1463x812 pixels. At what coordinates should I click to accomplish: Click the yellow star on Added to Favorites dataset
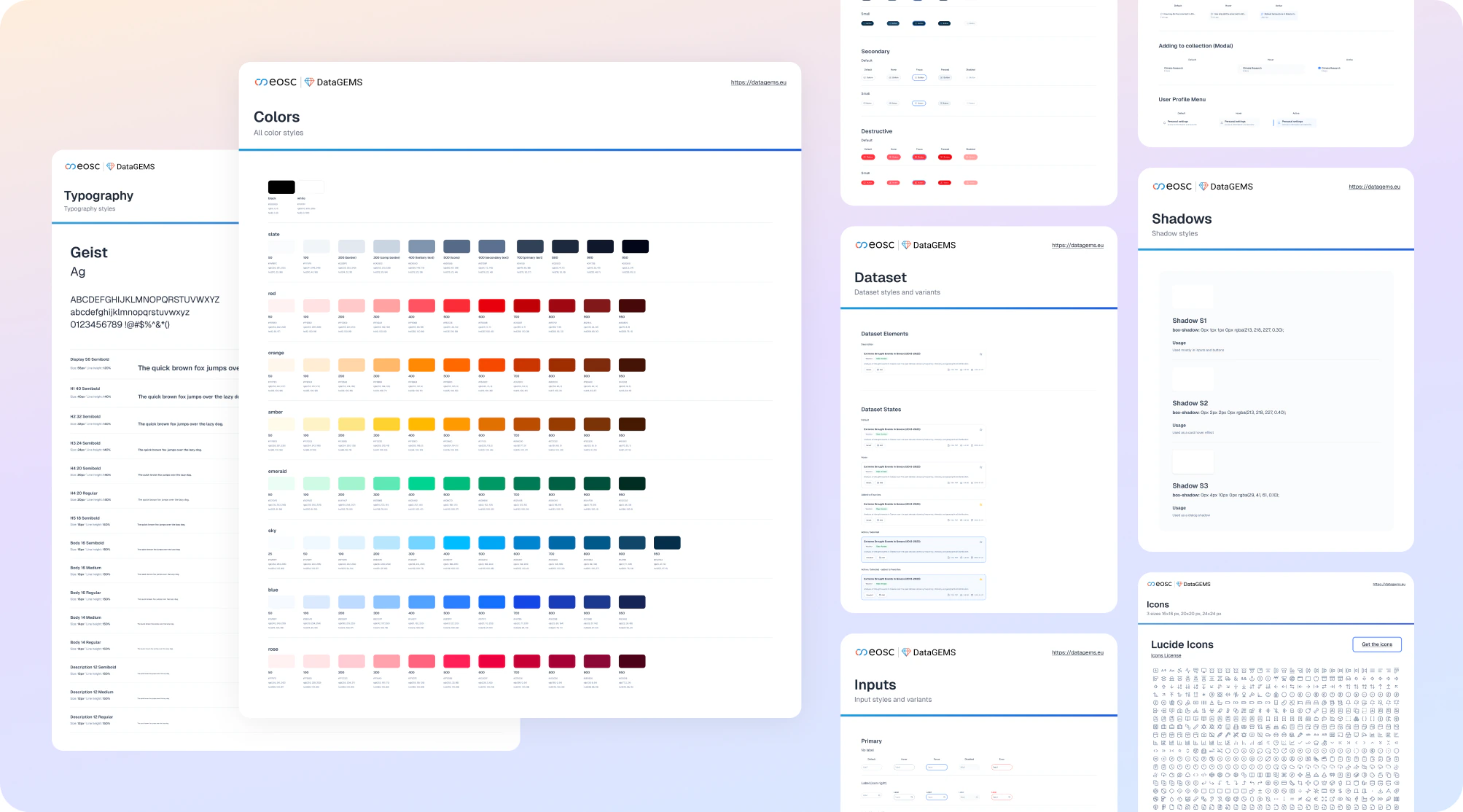point(980,504)
